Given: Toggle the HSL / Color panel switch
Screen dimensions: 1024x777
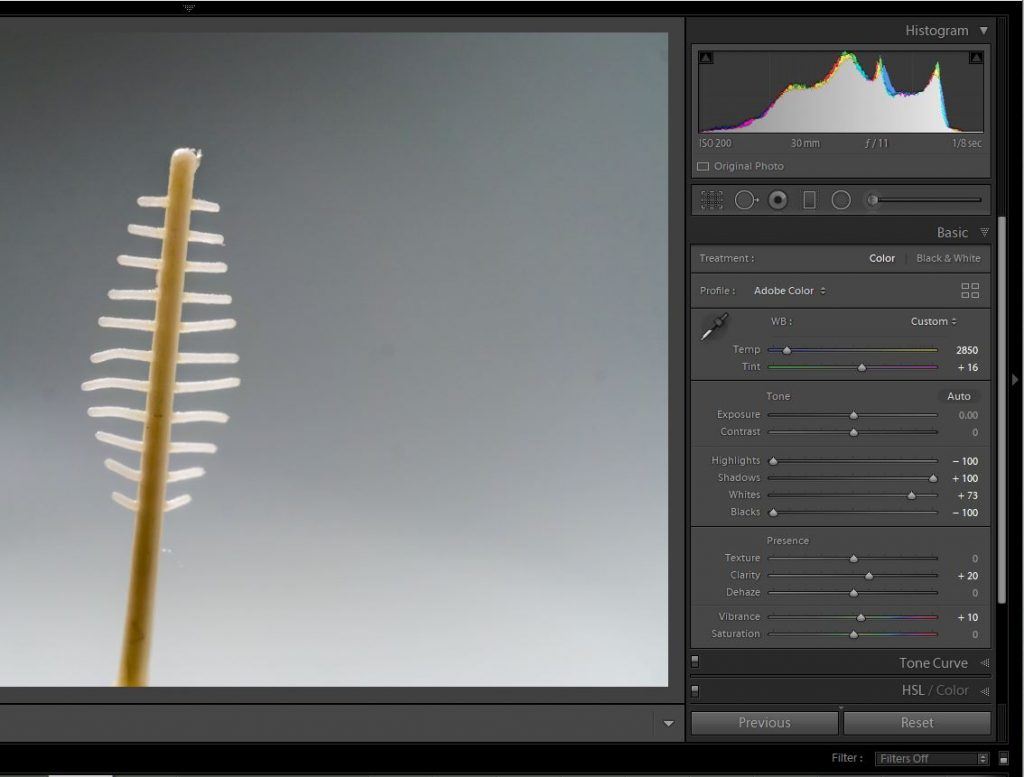Looking at the screenshot, I should click(x=695, y=690).
